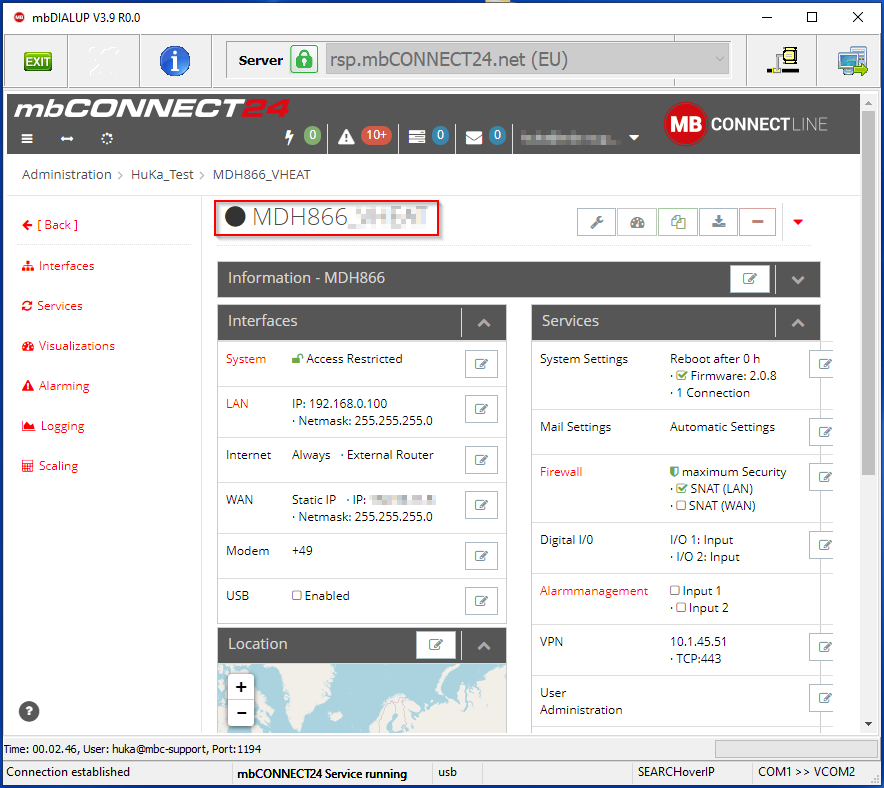Viewport: 884px width, 788px height.
Task: Zoom out on the location map
Action: [241, 713]
